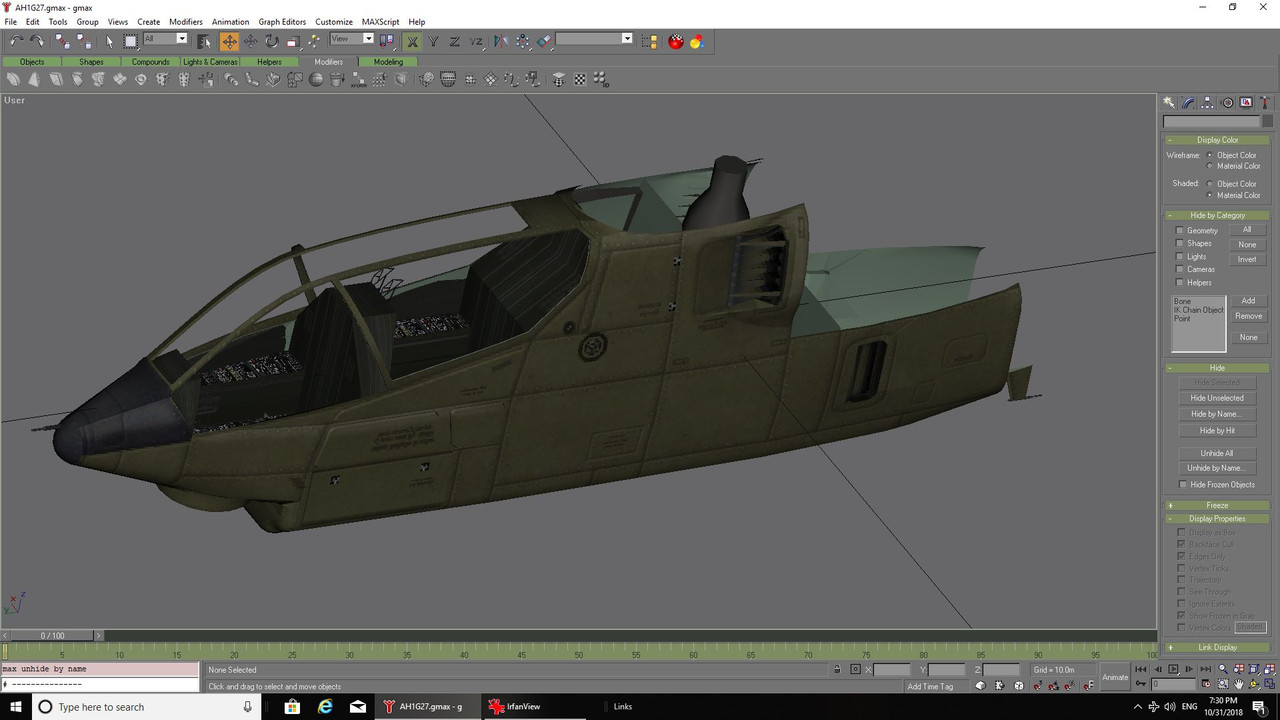
Task: Open the Hierarchy command panel
Action: tap(1207, 103)
